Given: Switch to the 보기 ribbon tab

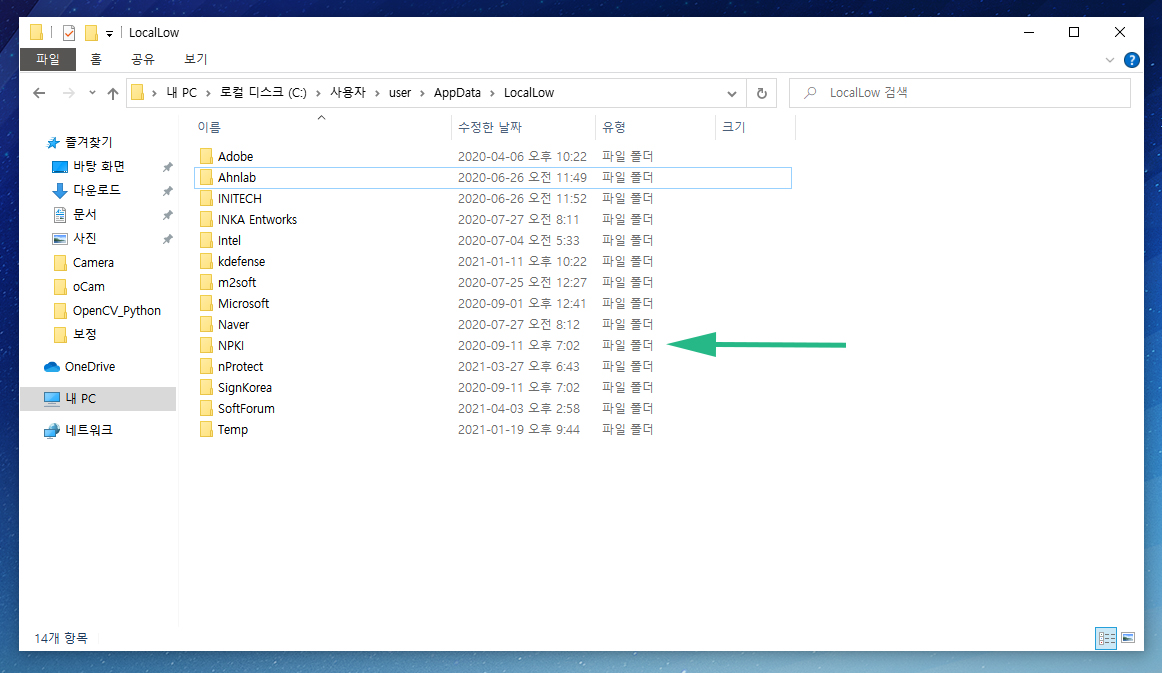Looking at the screenshot, I should tap(196, 59).
